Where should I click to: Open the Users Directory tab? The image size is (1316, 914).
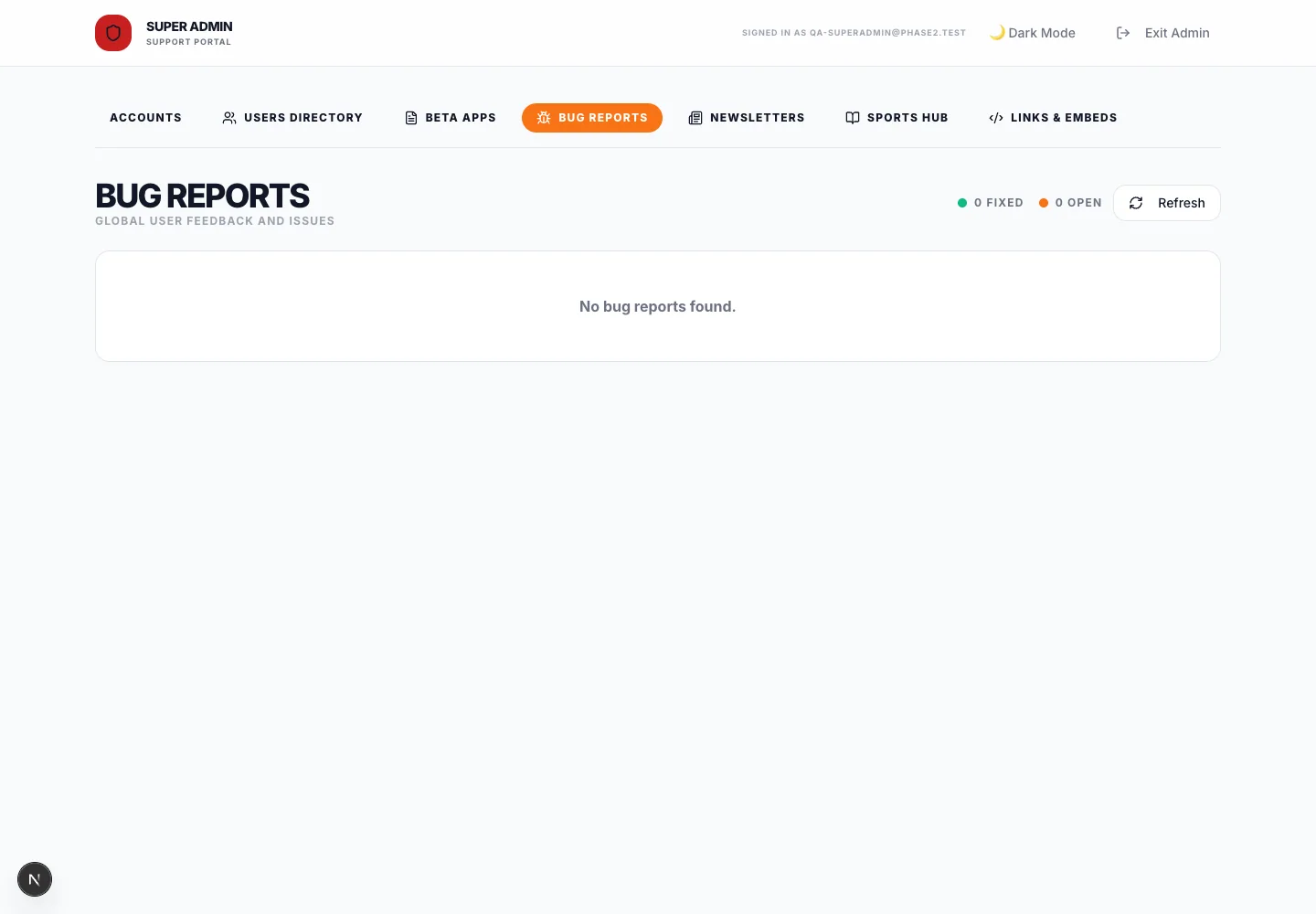pyautogui.click(x=292, y=118)
